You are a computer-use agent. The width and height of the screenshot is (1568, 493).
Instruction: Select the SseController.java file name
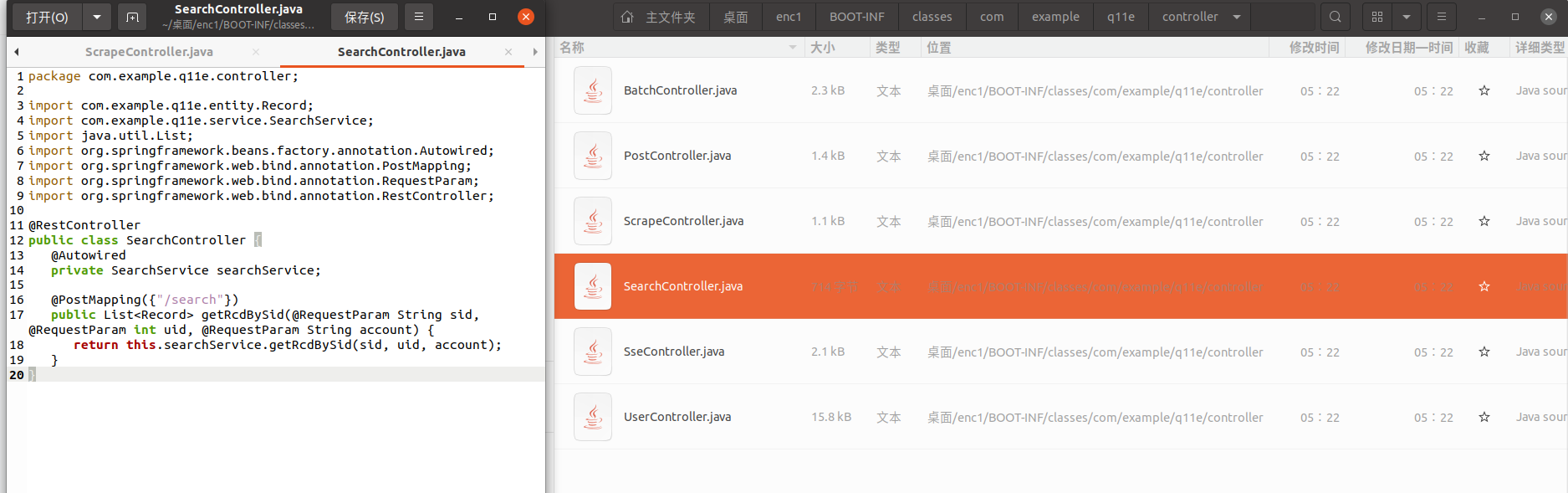coord(674,352)
